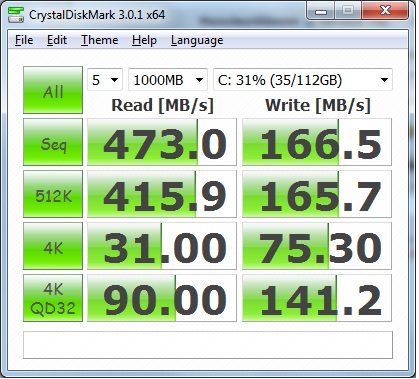Click the 4K QD32 read result 90.00
This screenshot has height=379, width=419.
162,298
